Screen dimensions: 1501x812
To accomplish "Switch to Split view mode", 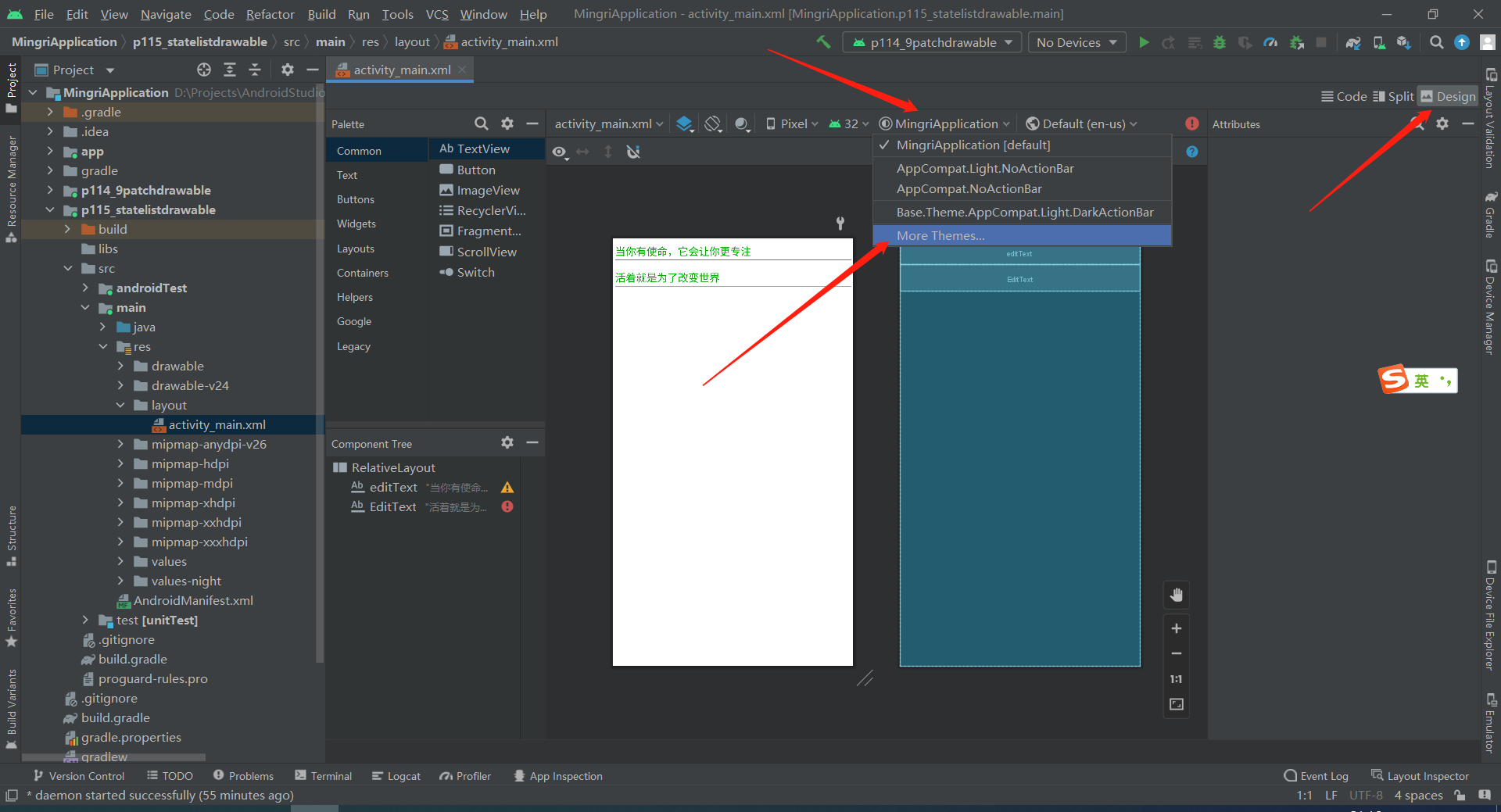I will click(1393, 96).
